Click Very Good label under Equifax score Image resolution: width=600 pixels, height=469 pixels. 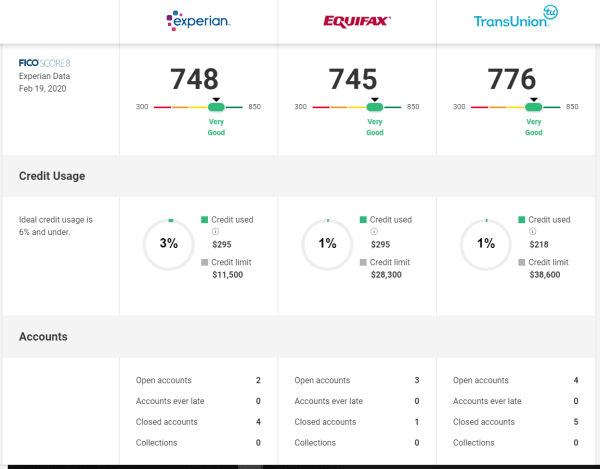coord(375,127)
